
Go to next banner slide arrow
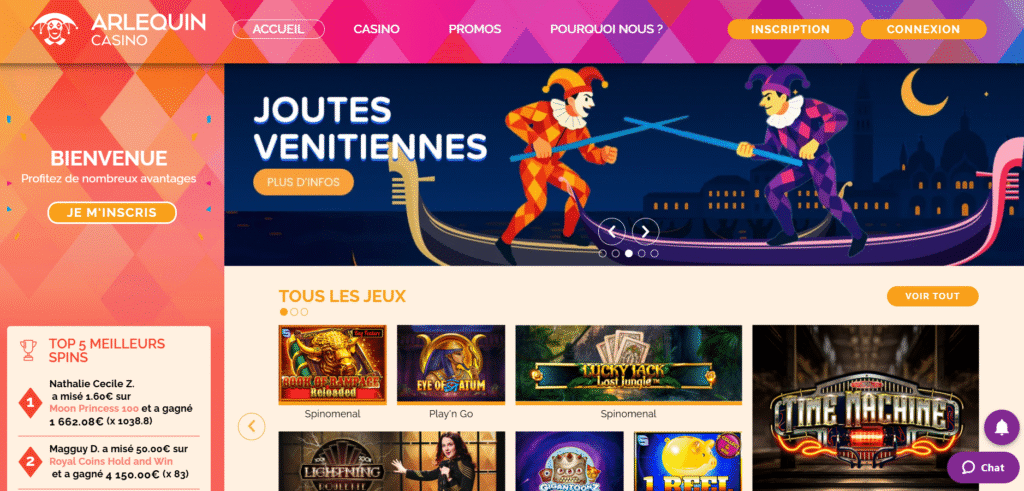pos(645,231)
